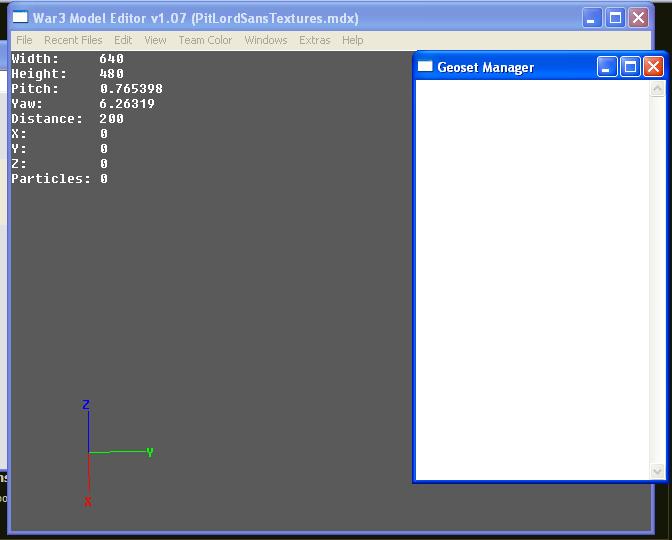This screenshot has height=540, width=672.
Task: Click the Particles label text
Action: click(x=51, y=179)
